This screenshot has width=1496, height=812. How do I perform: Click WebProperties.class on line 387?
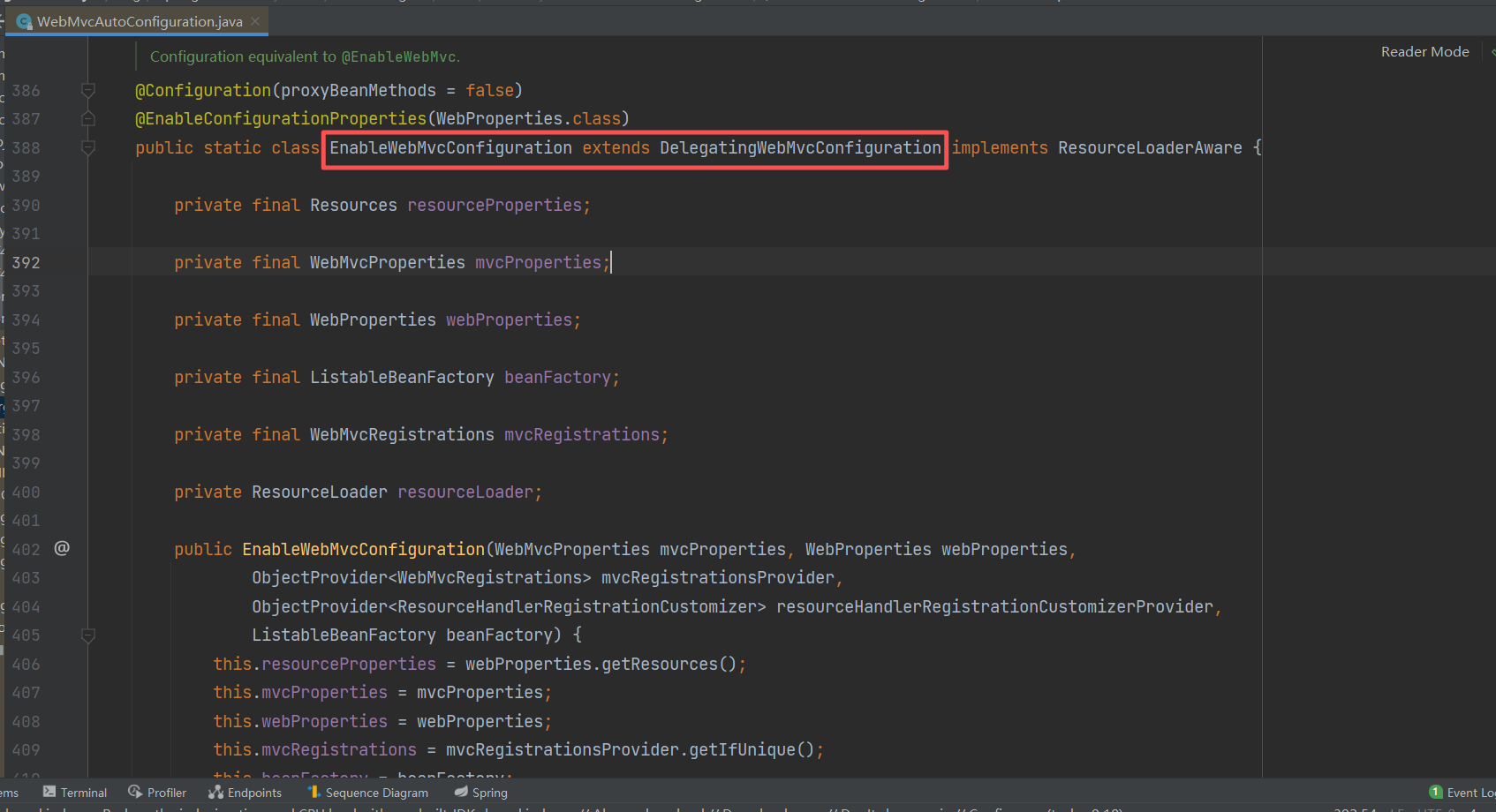(528, 118)
